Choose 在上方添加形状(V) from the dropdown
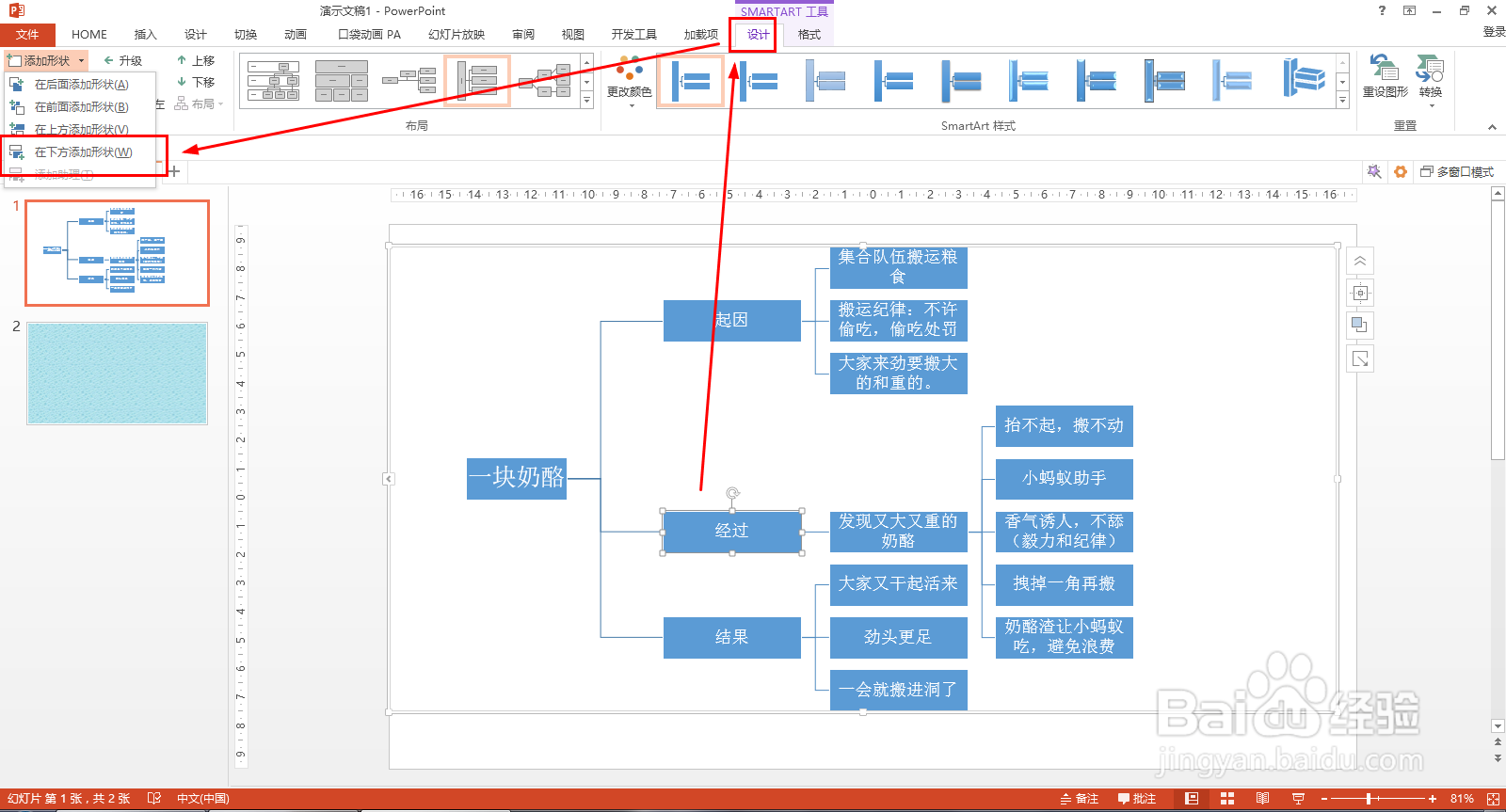 80,130
